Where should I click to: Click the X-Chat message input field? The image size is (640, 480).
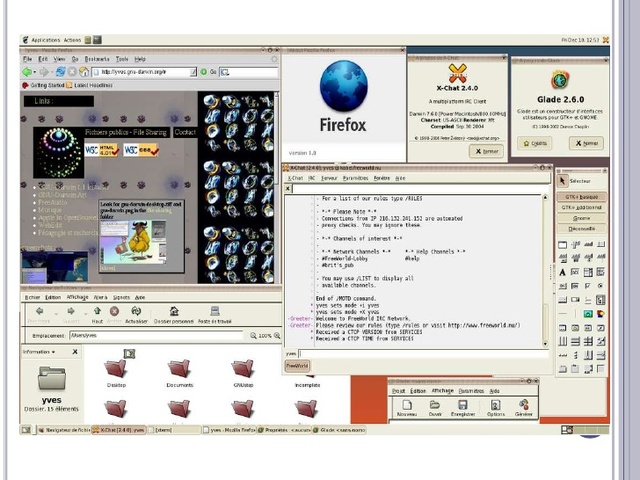click(x=423, y=353)
